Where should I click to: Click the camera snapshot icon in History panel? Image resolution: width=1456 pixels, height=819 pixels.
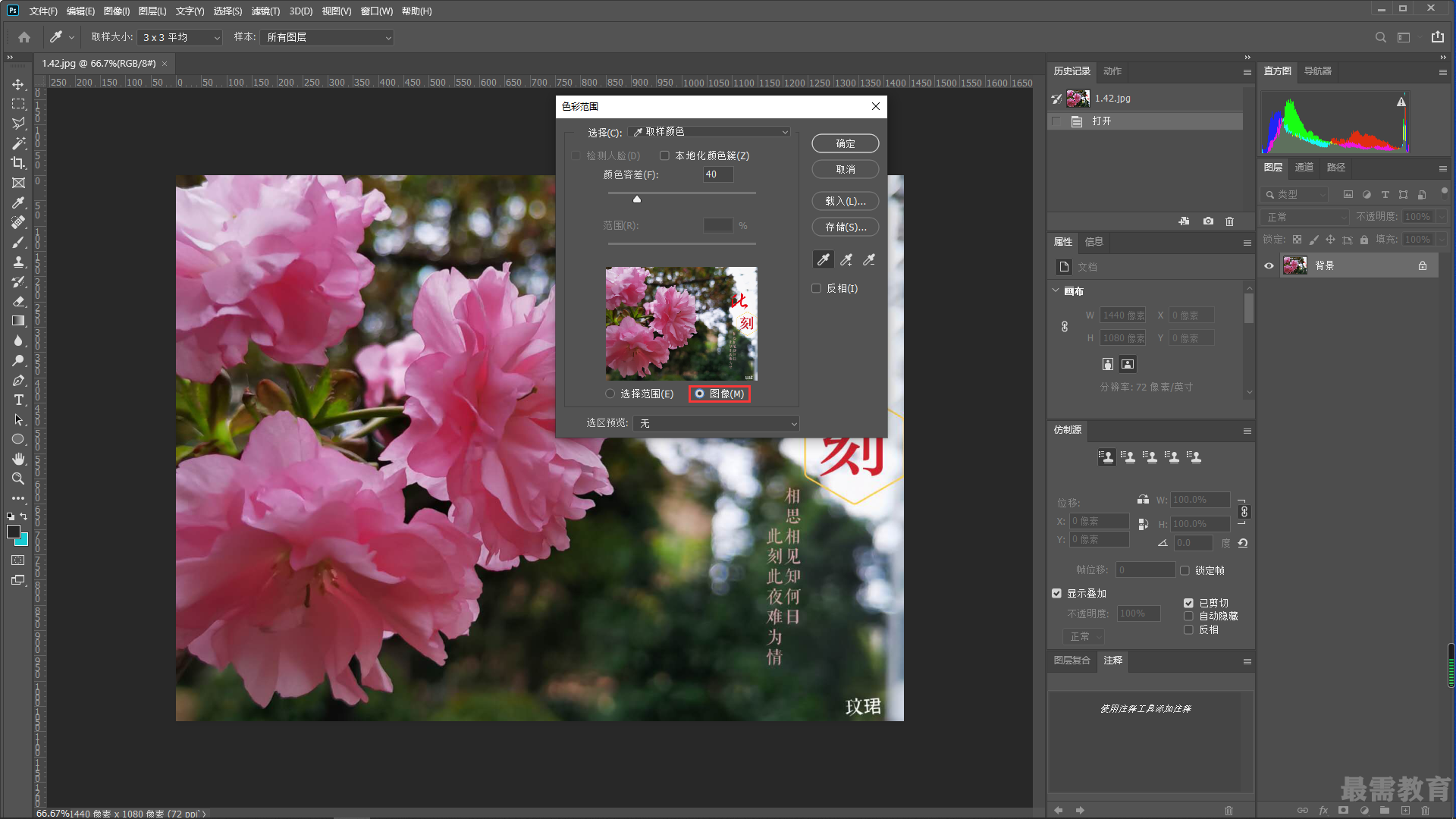pyautogui.click(x=1208, y=221)
